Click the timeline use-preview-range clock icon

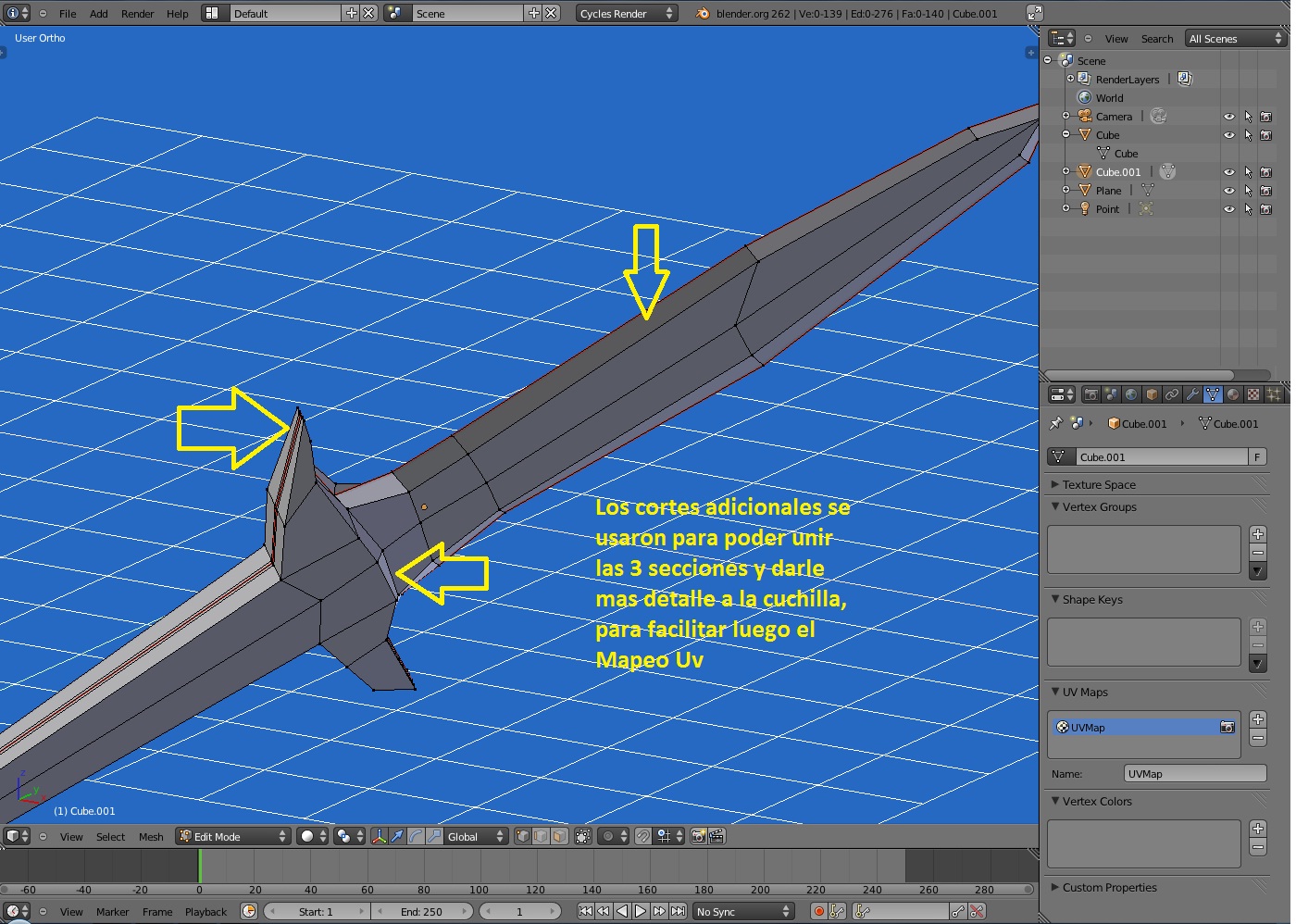pyautogui.click(x=249, y=911)
